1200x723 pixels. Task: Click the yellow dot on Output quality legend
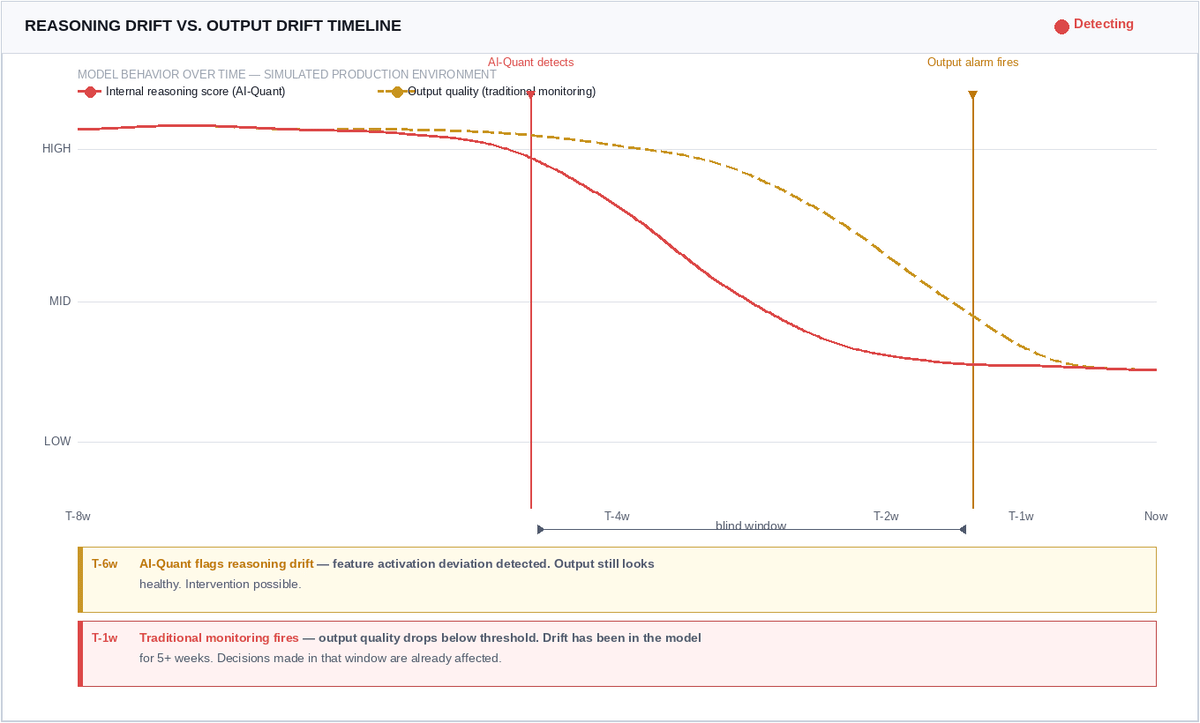[x=398, y=91]
